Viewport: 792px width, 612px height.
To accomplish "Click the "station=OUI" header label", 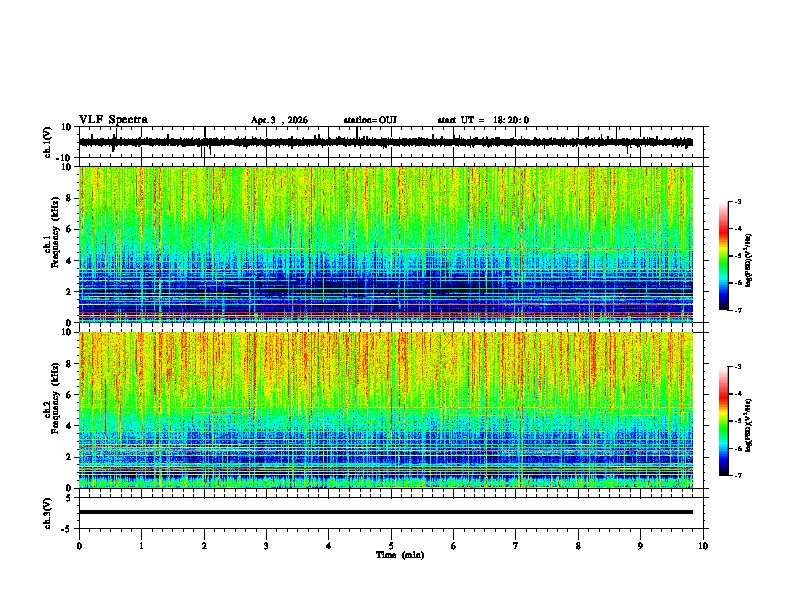I will [x=370, y=120].
